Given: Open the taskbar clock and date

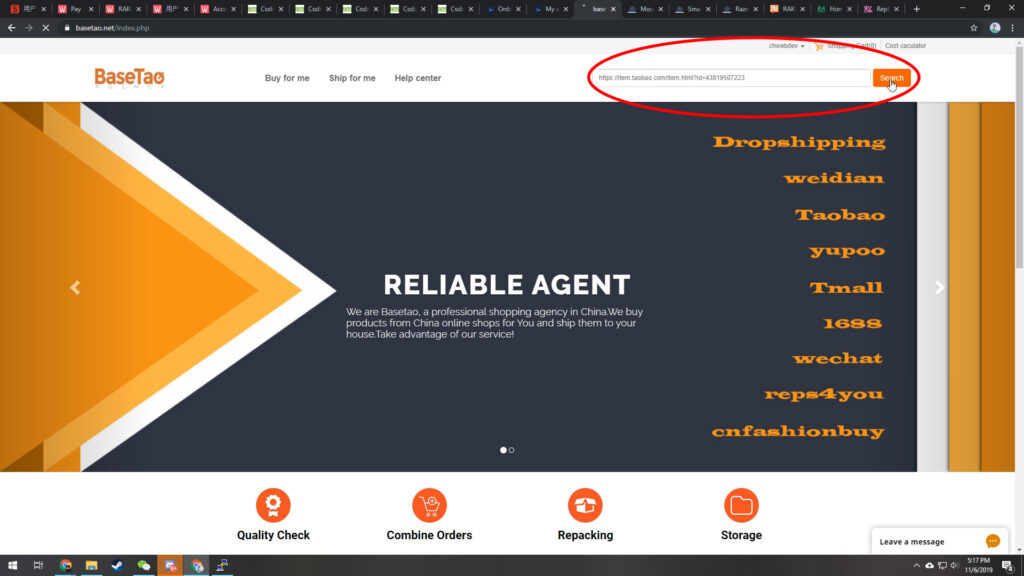Looking at the screenshot, I should [978, 566].
